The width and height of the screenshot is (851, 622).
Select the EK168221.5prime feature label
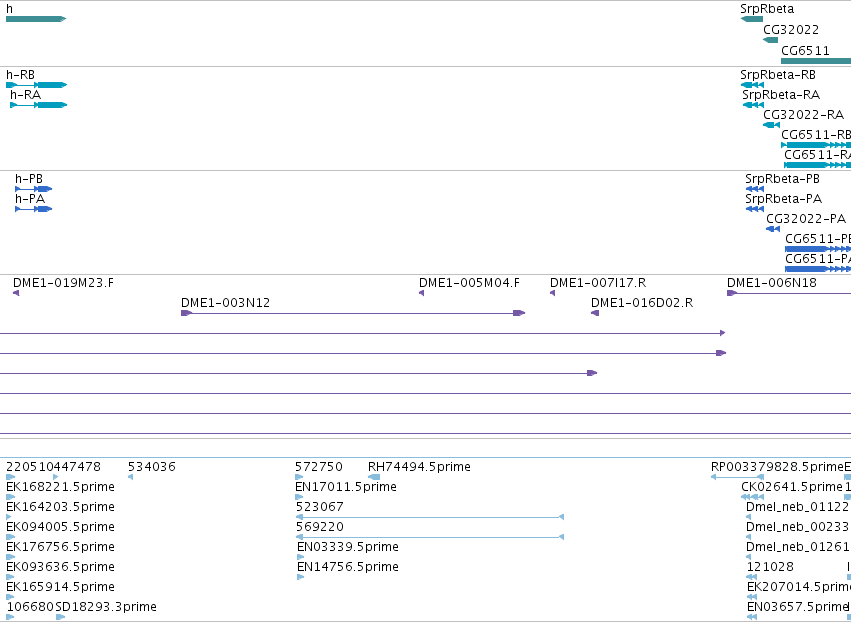(60, 487)
